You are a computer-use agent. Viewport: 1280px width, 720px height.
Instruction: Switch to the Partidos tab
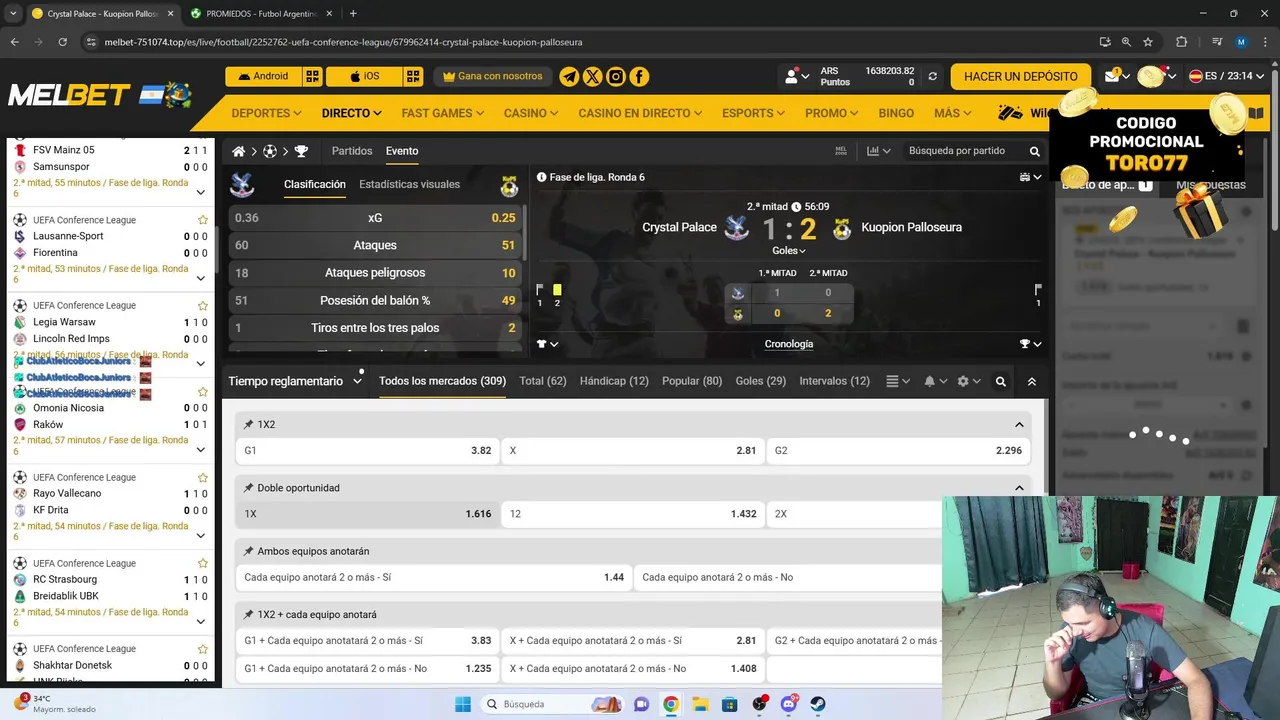click(x=352, y=151)
